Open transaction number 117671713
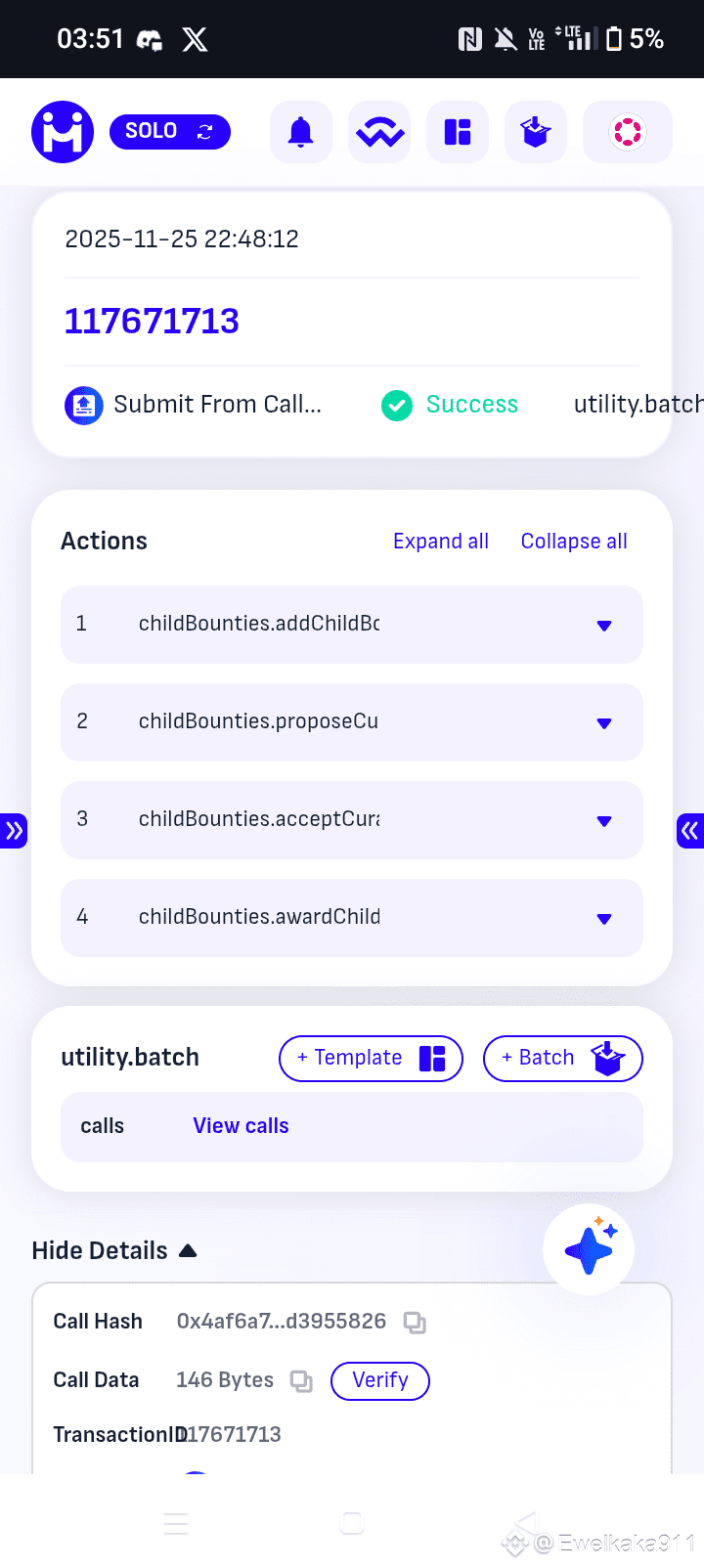The height and width of the screenshot is (1568, 704). pos(152,322)
